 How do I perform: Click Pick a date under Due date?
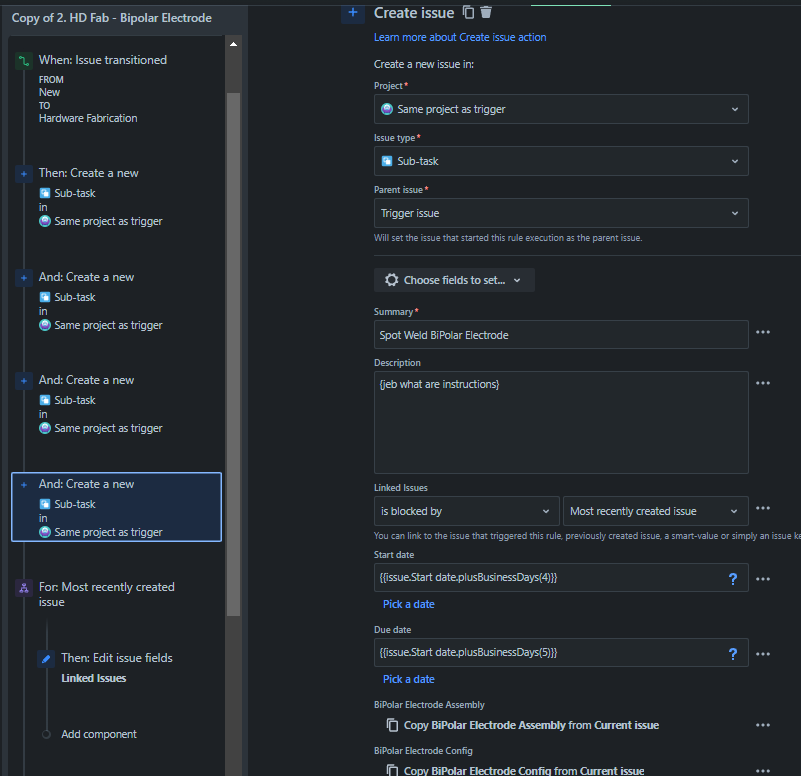coord(409,679)
